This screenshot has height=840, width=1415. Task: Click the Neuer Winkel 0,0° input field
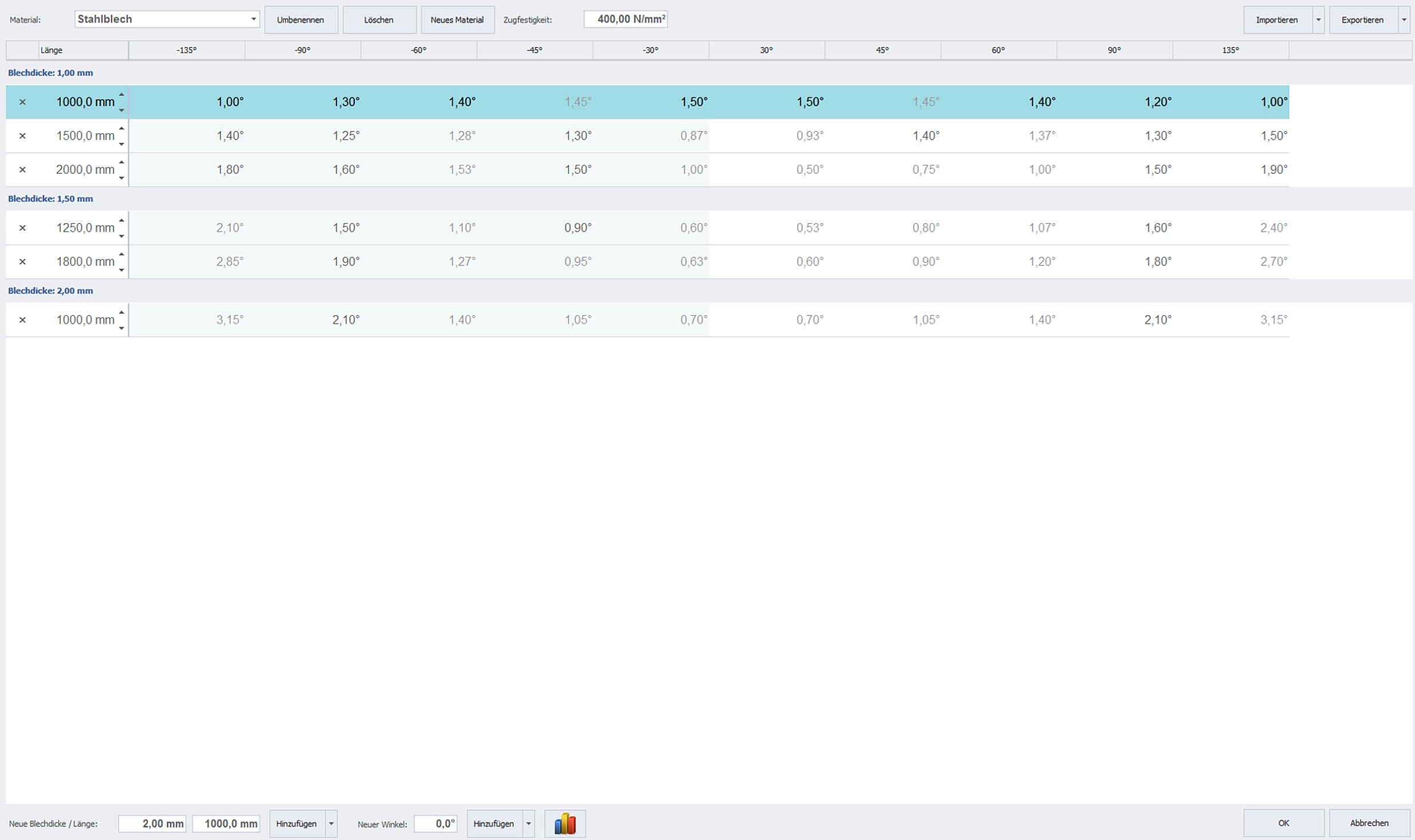tap(435, 824)
